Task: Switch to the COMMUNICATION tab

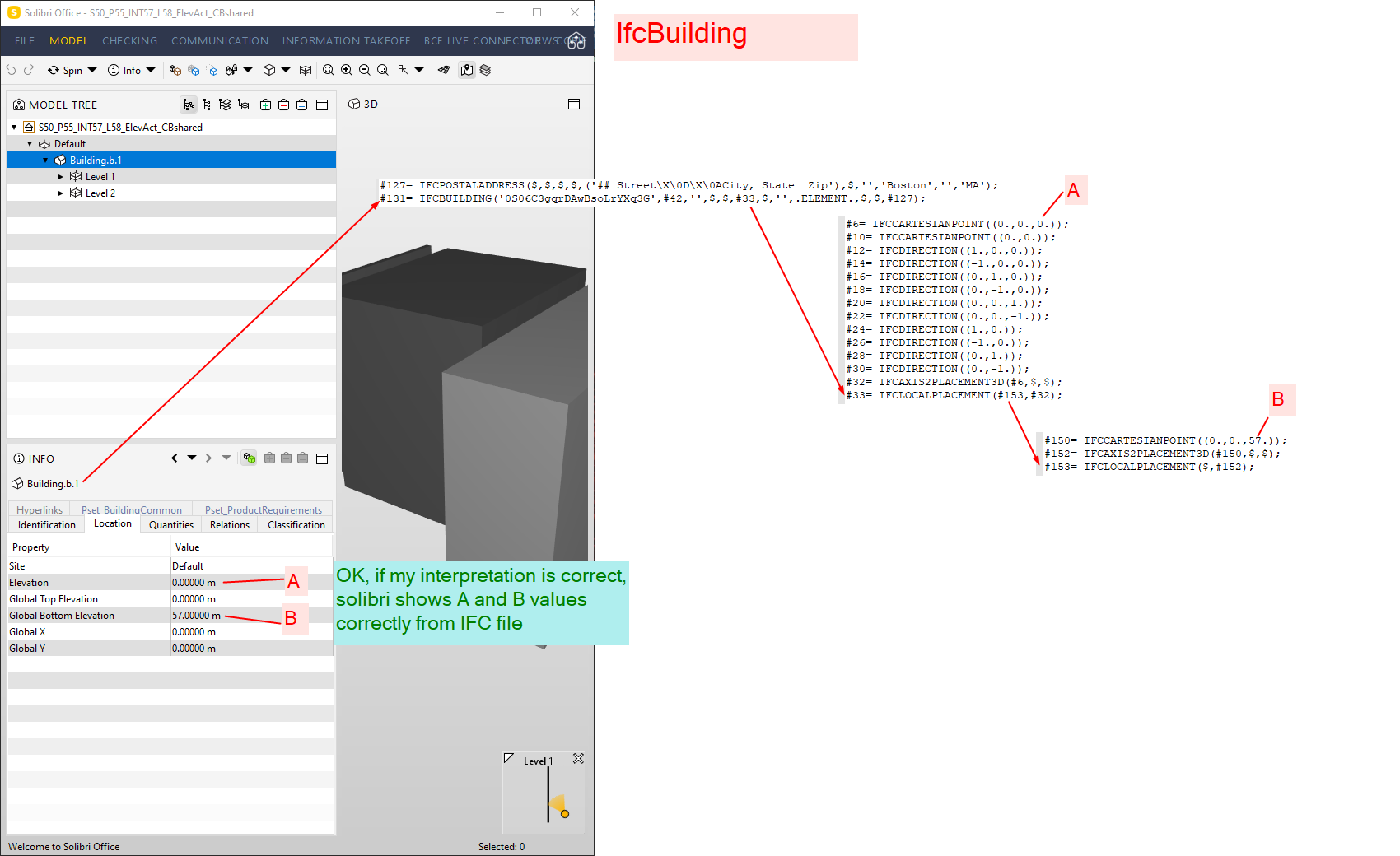Action: pyautogui.click(x=220, y=41)
